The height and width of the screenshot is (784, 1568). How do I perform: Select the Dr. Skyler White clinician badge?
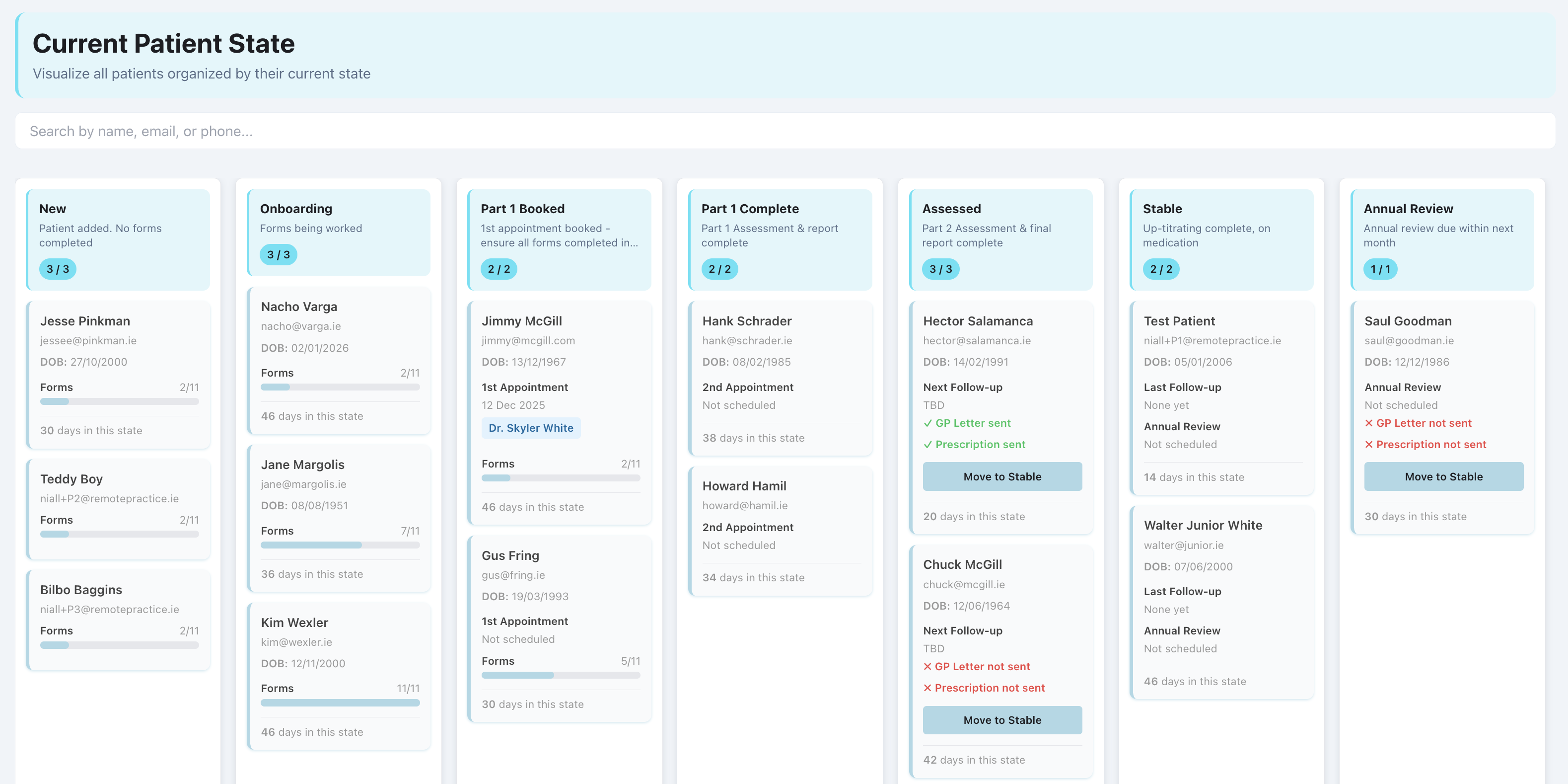[530, 428]
